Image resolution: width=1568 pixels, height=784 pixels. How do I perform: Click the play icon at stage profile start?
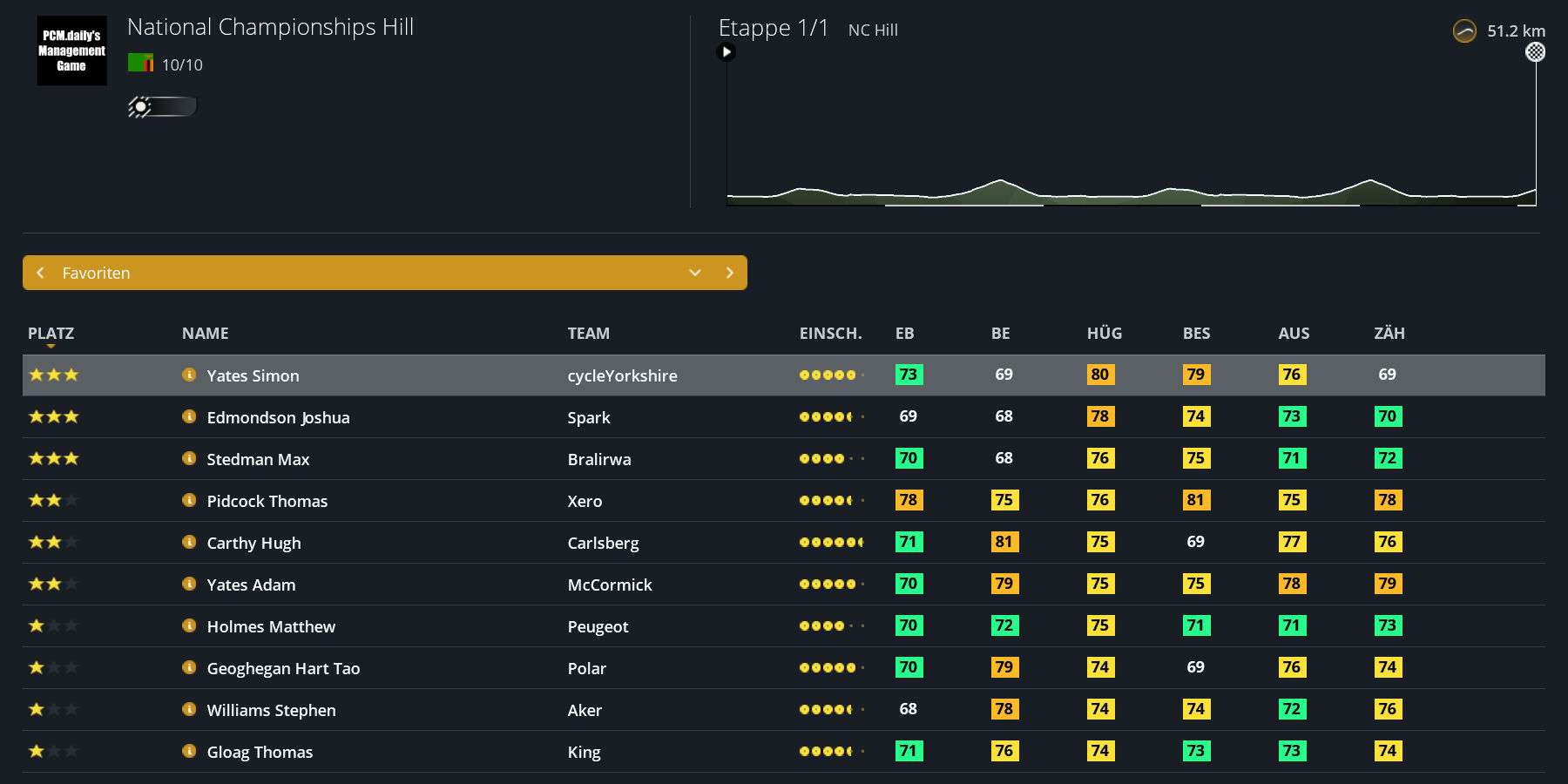pos(726,52)
